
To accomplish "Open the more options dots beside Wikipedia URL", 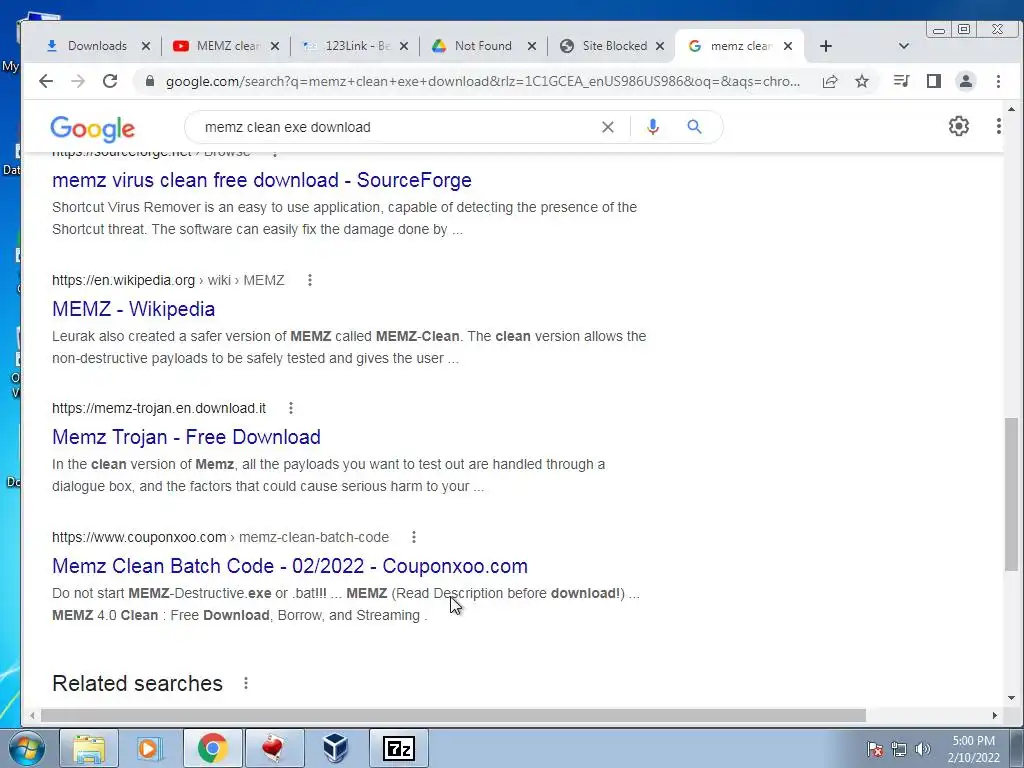I will [310, 280].
